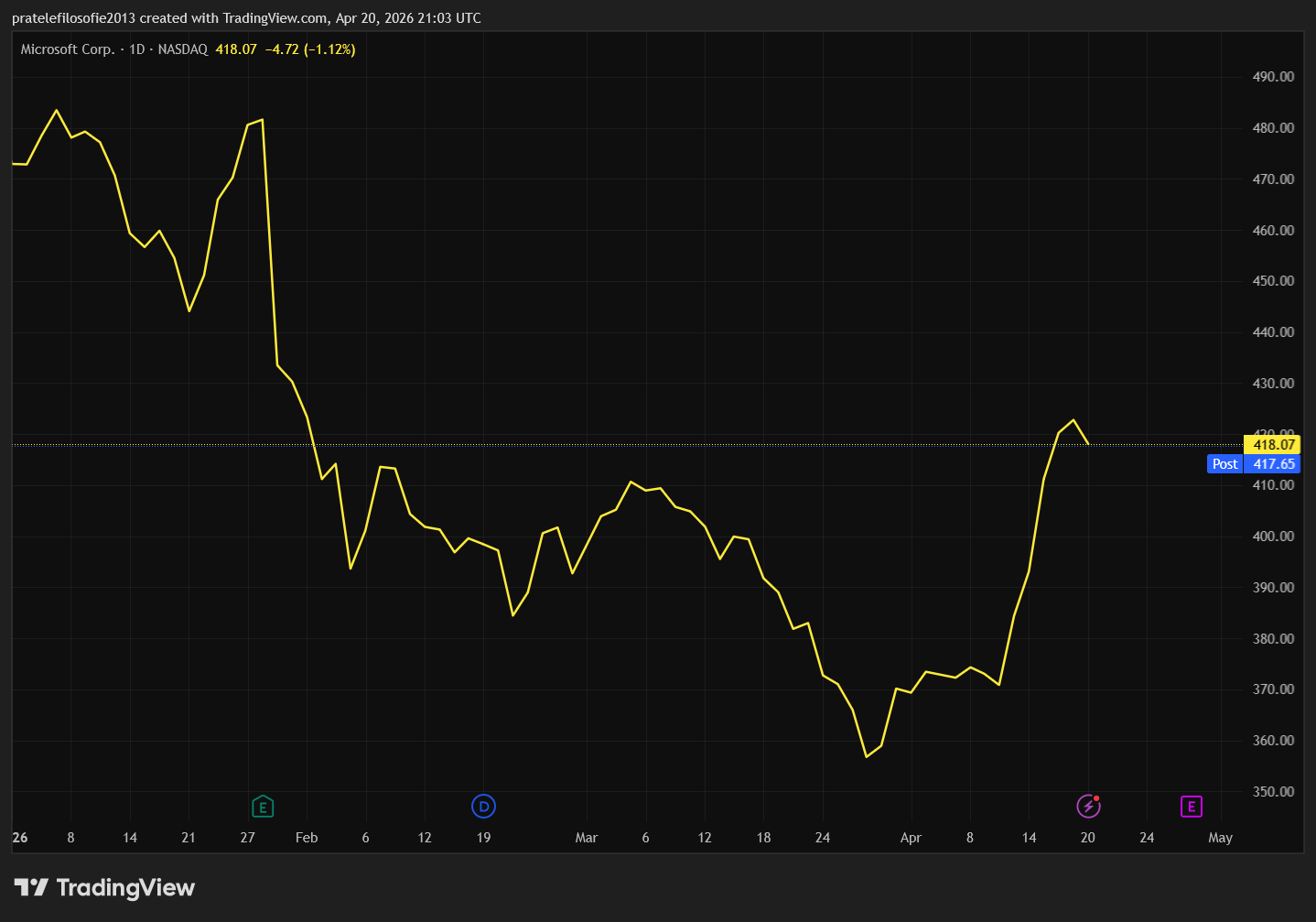Click the Feb label on time axis
This screenshot has height=922, width=1316.
307,838
